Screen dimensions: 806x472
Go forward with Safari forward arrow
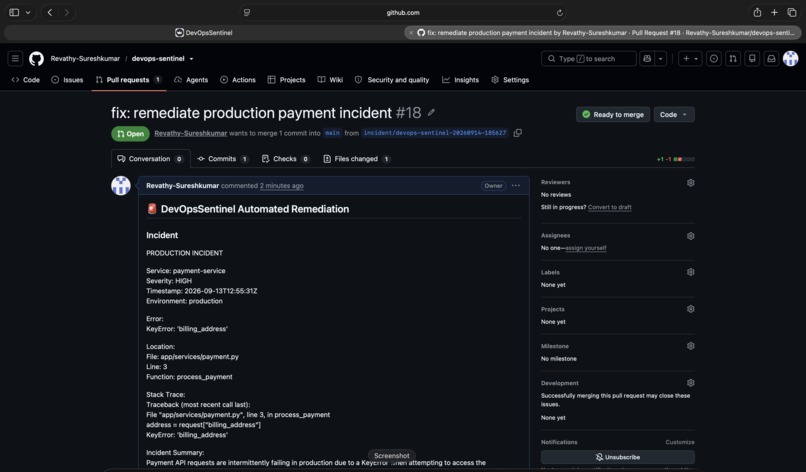[x=67, y=12]
